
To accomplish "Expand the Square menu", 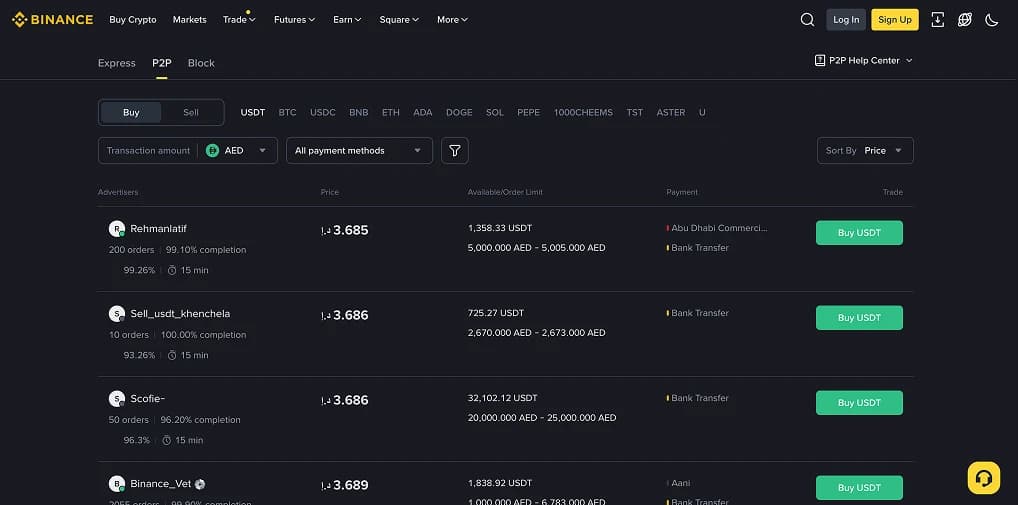I will [399, 19].
